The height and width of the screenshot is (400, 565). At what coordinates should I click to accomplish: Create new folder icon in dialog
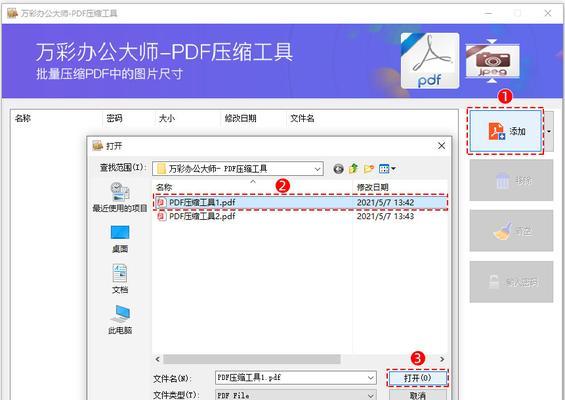coord(369,168)
